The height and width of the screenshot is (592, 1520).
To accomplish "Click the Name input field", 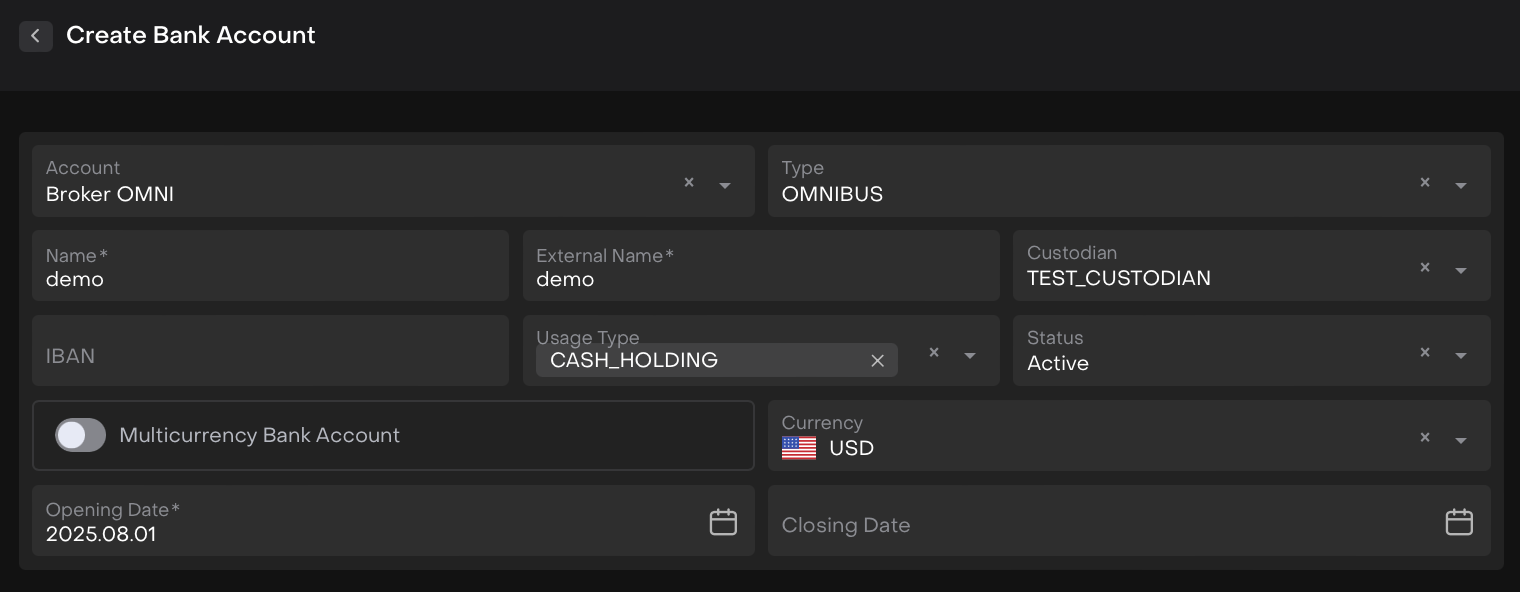I will point(270,278).
